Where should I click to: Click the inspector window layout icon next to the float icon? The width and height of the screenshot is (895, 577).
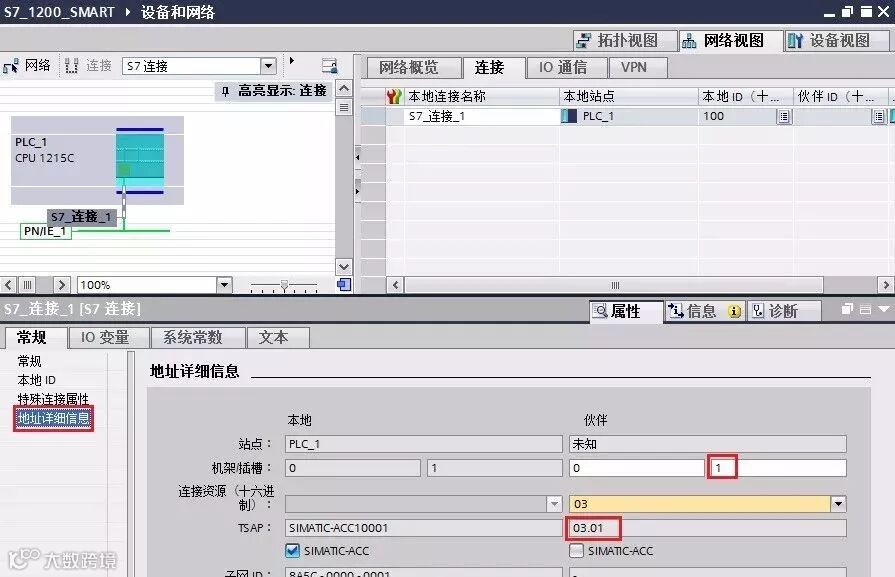(866, 309)
